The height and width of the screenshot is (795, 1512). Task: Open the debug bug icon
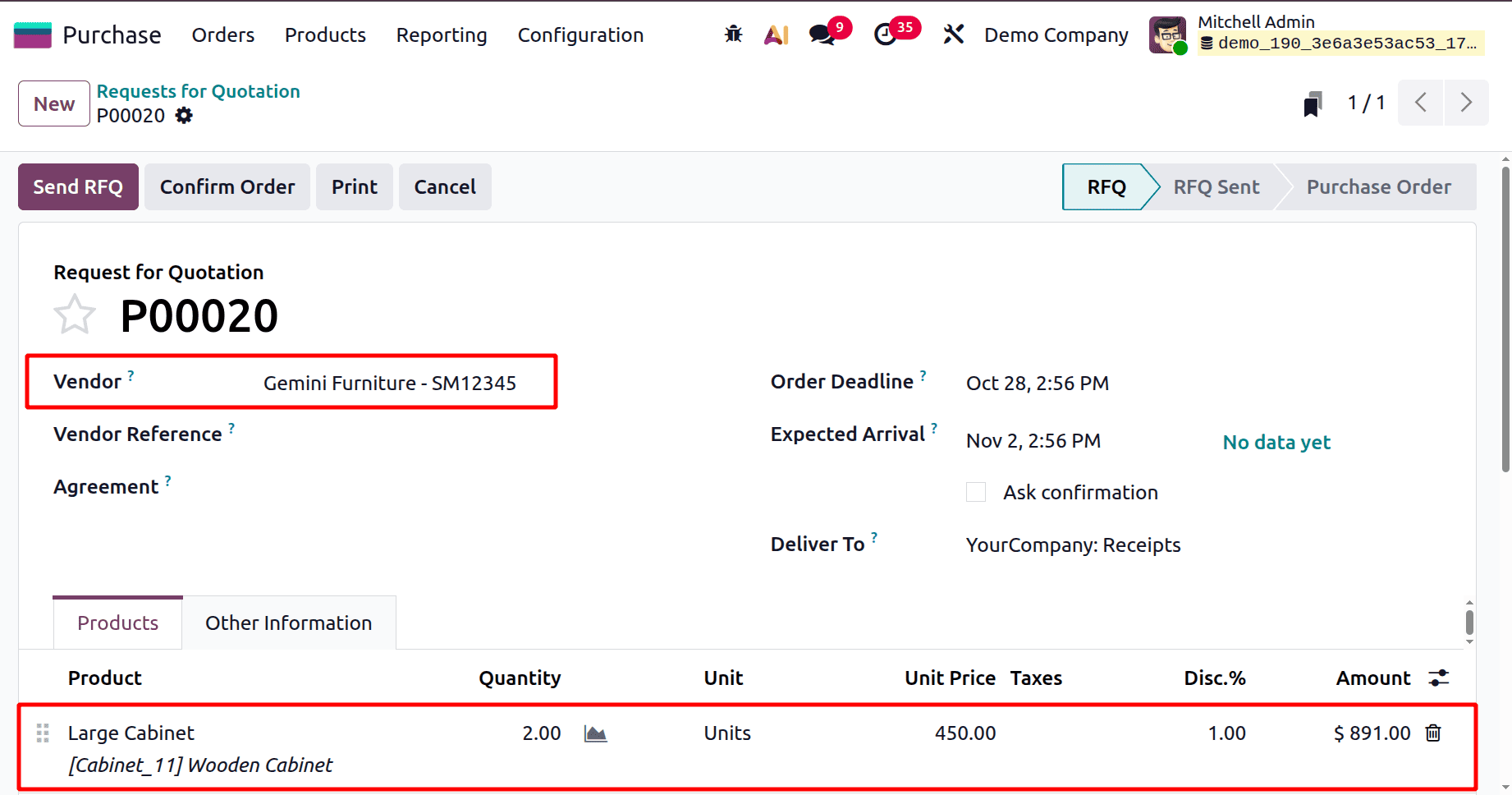tap(733, 34)
